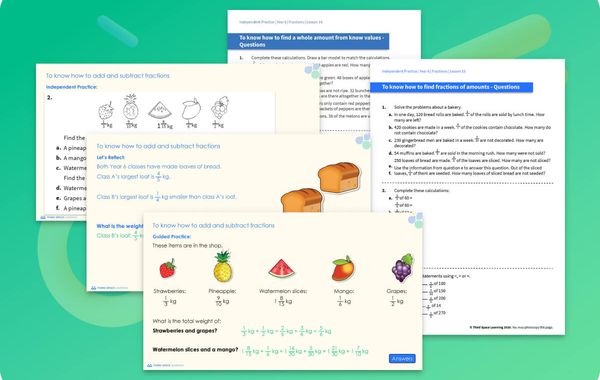This screenshot has height=380, width=600.
Task: Select the 'Strawberries:' label
Action: 170,291
